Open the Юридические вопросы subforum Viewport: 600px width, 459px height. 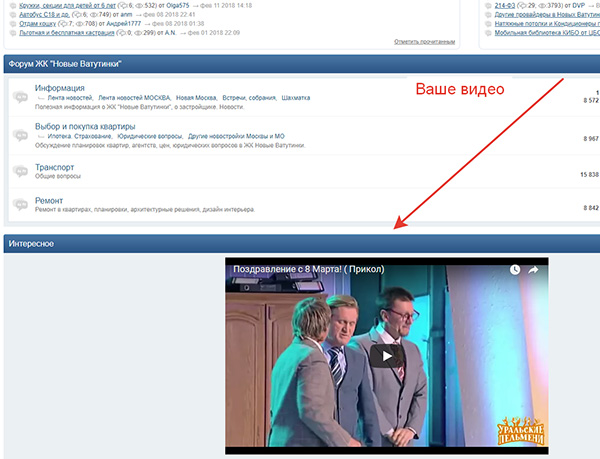coord(150,136)
